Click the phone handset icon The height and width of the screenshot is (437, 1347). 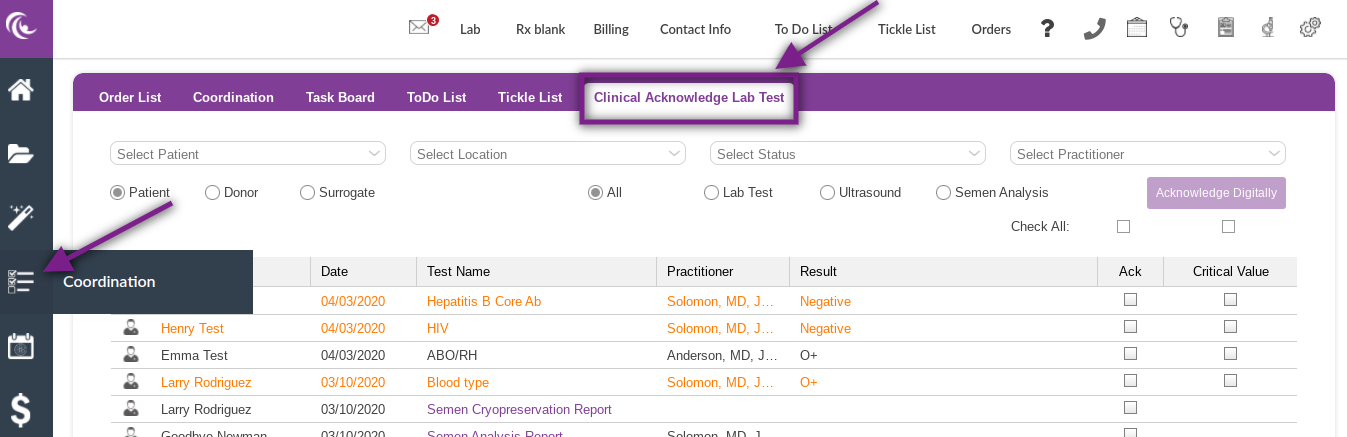1094,28
